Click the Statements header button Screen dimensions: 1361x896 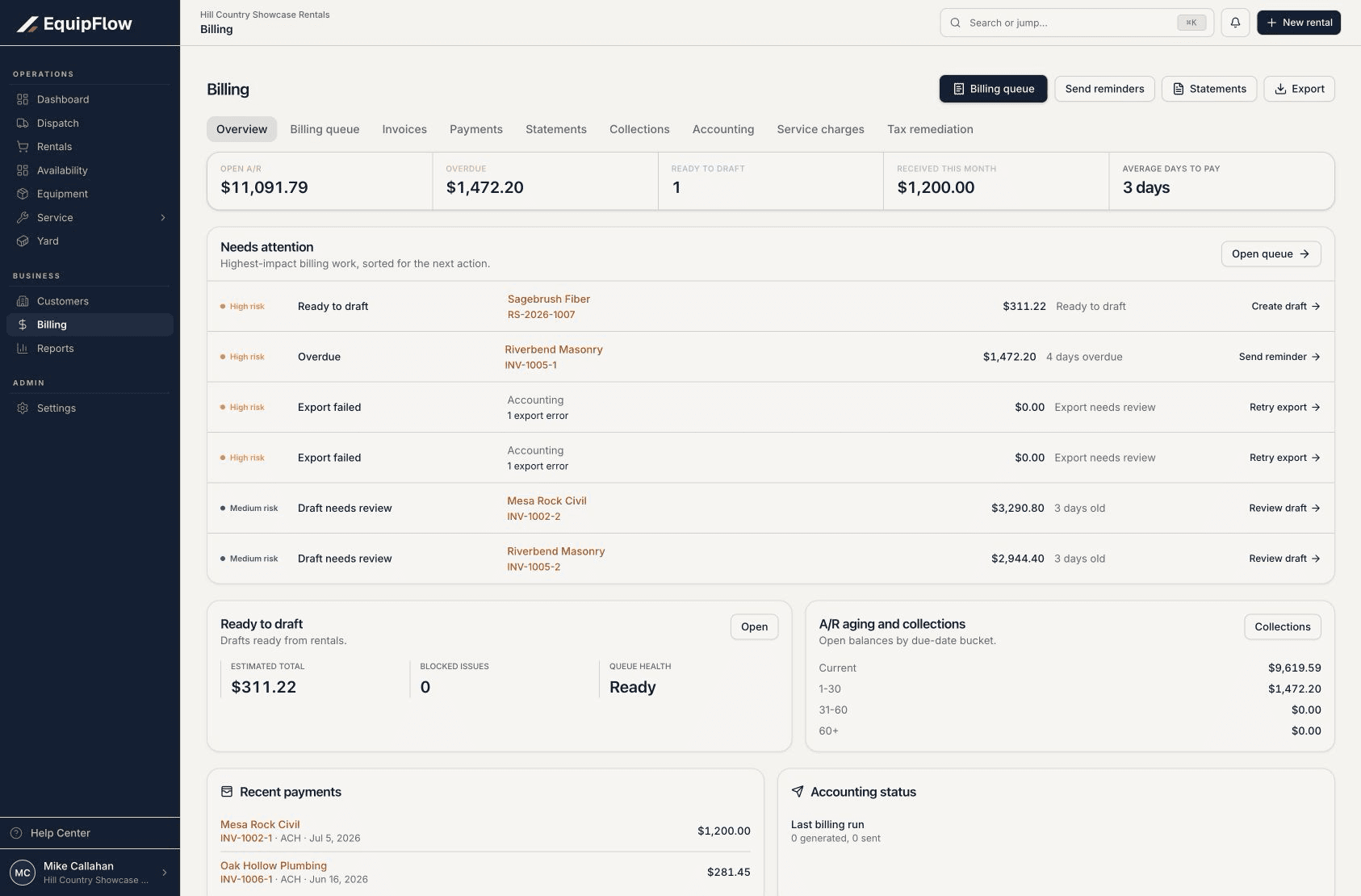coord(1209,89)
